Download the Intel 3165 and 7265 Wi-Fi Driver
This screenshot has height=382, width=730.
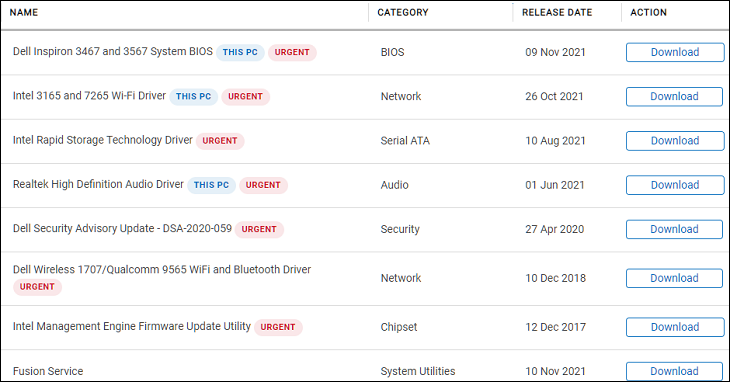[x=674, y=96]
